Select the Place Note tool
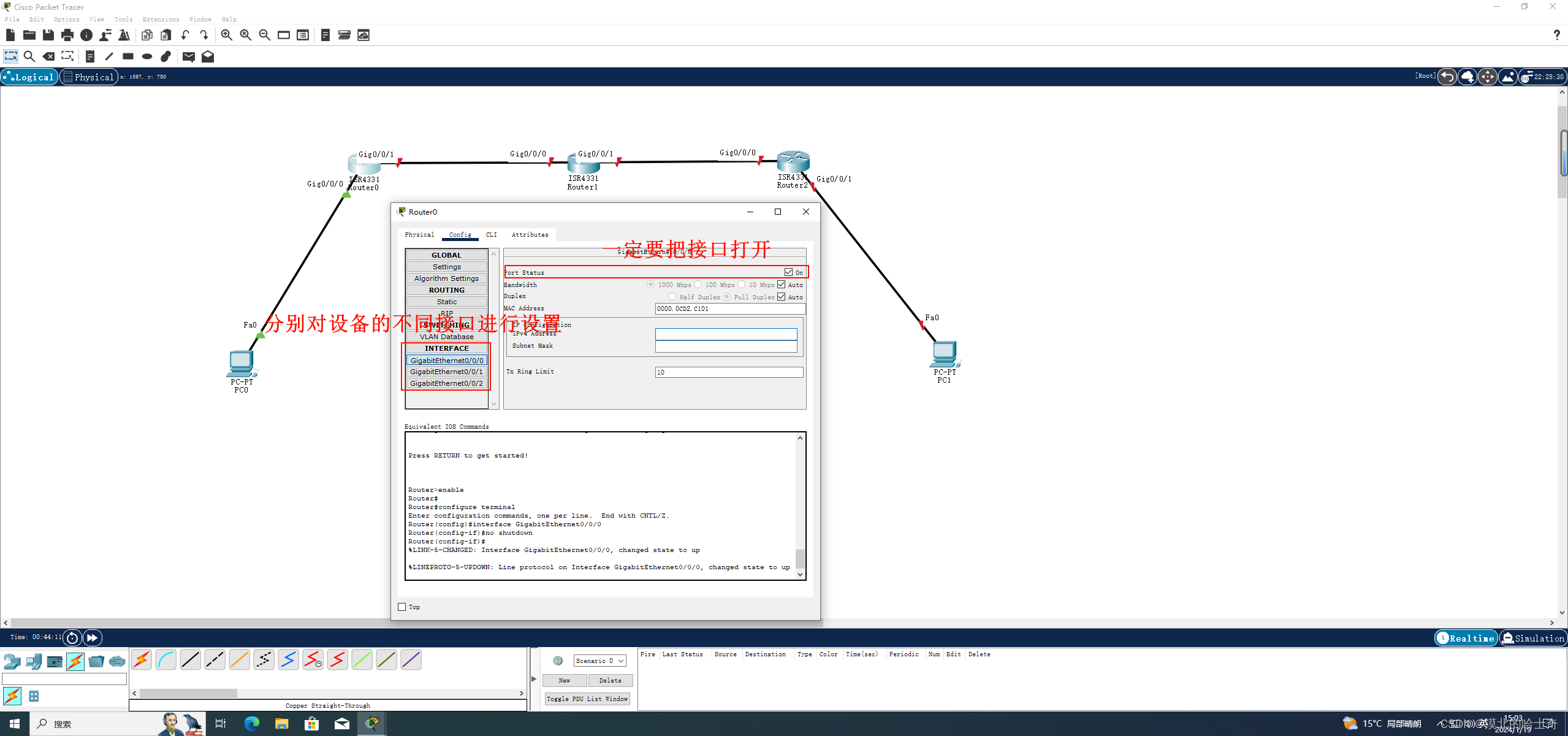 click(x=90, y=56)
